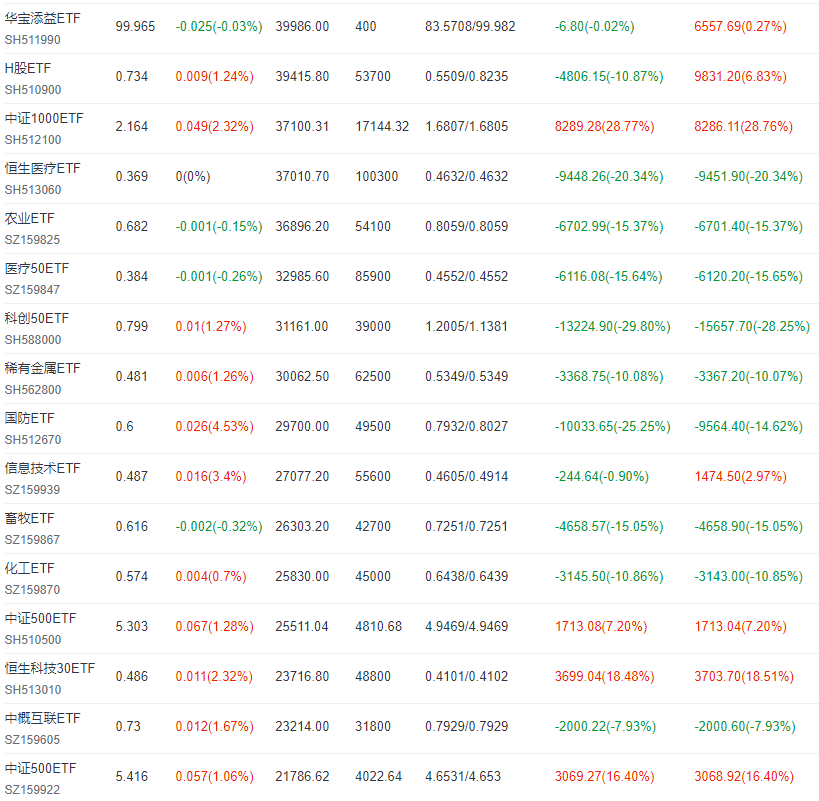This screenshot has height=801, width=819.
Task: Select the gain 1474.50(2.97%)
Action: pos(740,477)
